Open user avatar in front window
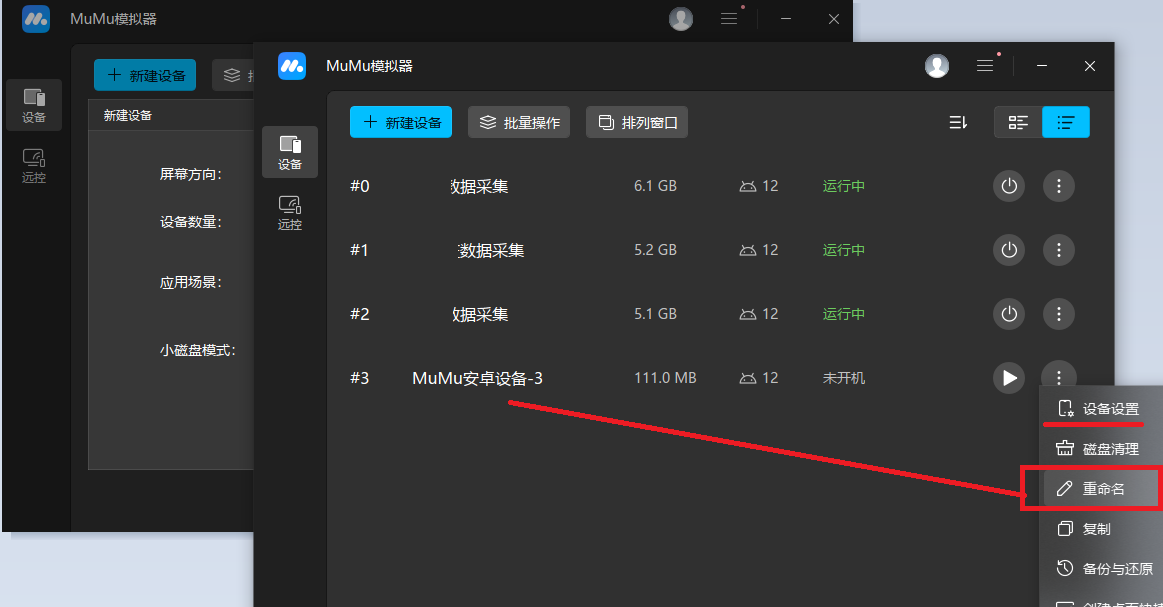Viewport: 1163px width, 607px height. (x=937, y=66)
